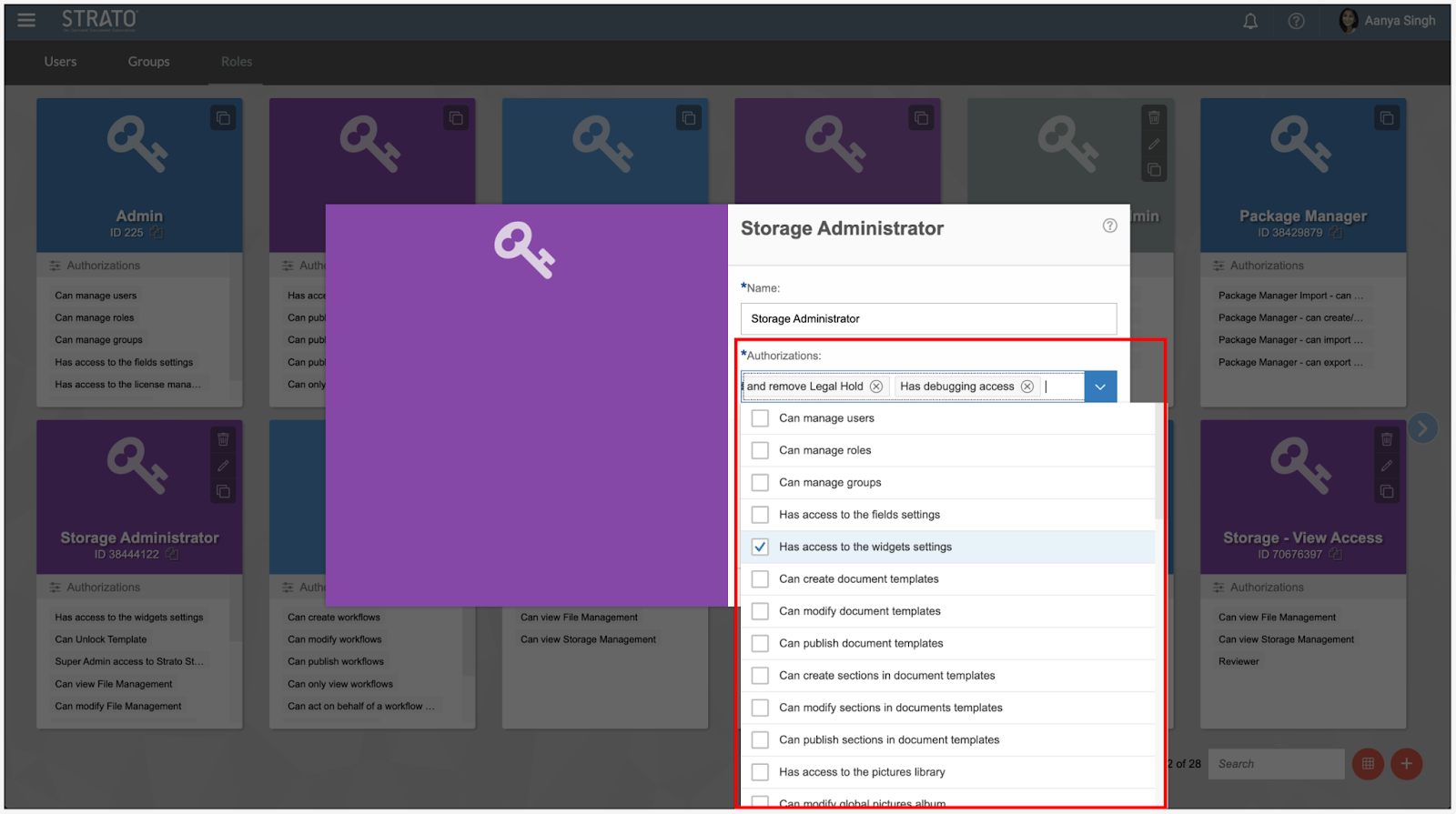Click the red add role plus button
This screenshot has width=1456, height=814.
click(1406, 764)
